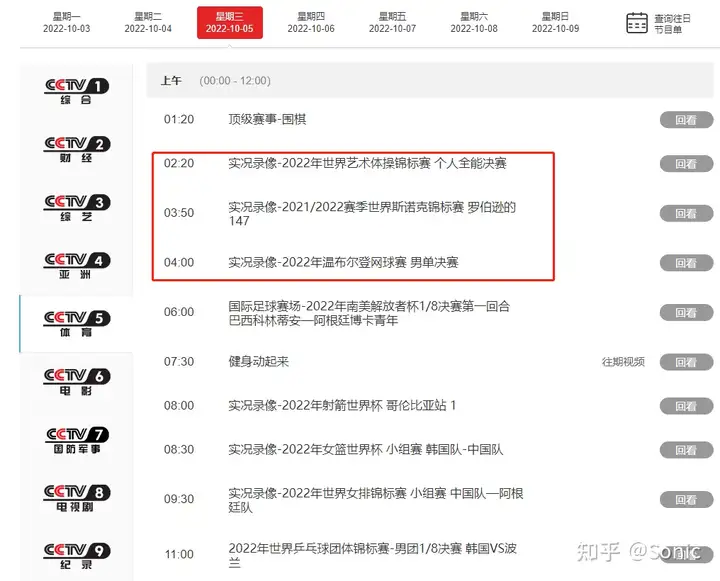
Task: Open 查询往日节目单 link
Action: [672, 24]
